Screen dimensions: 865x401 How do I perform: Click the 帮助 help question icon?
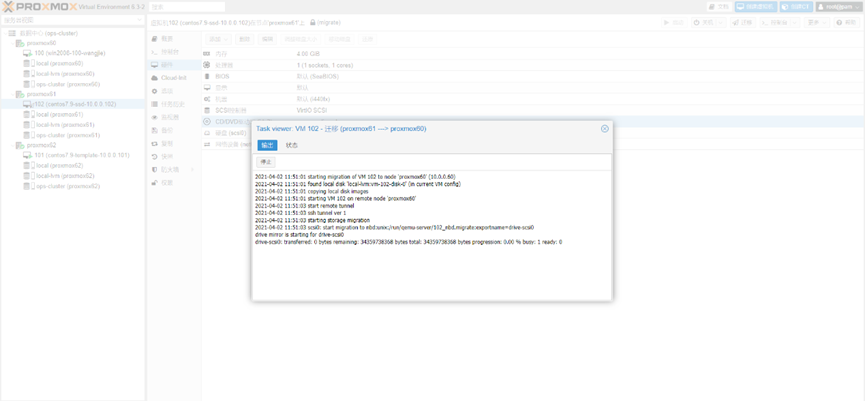tap(839, 23)
